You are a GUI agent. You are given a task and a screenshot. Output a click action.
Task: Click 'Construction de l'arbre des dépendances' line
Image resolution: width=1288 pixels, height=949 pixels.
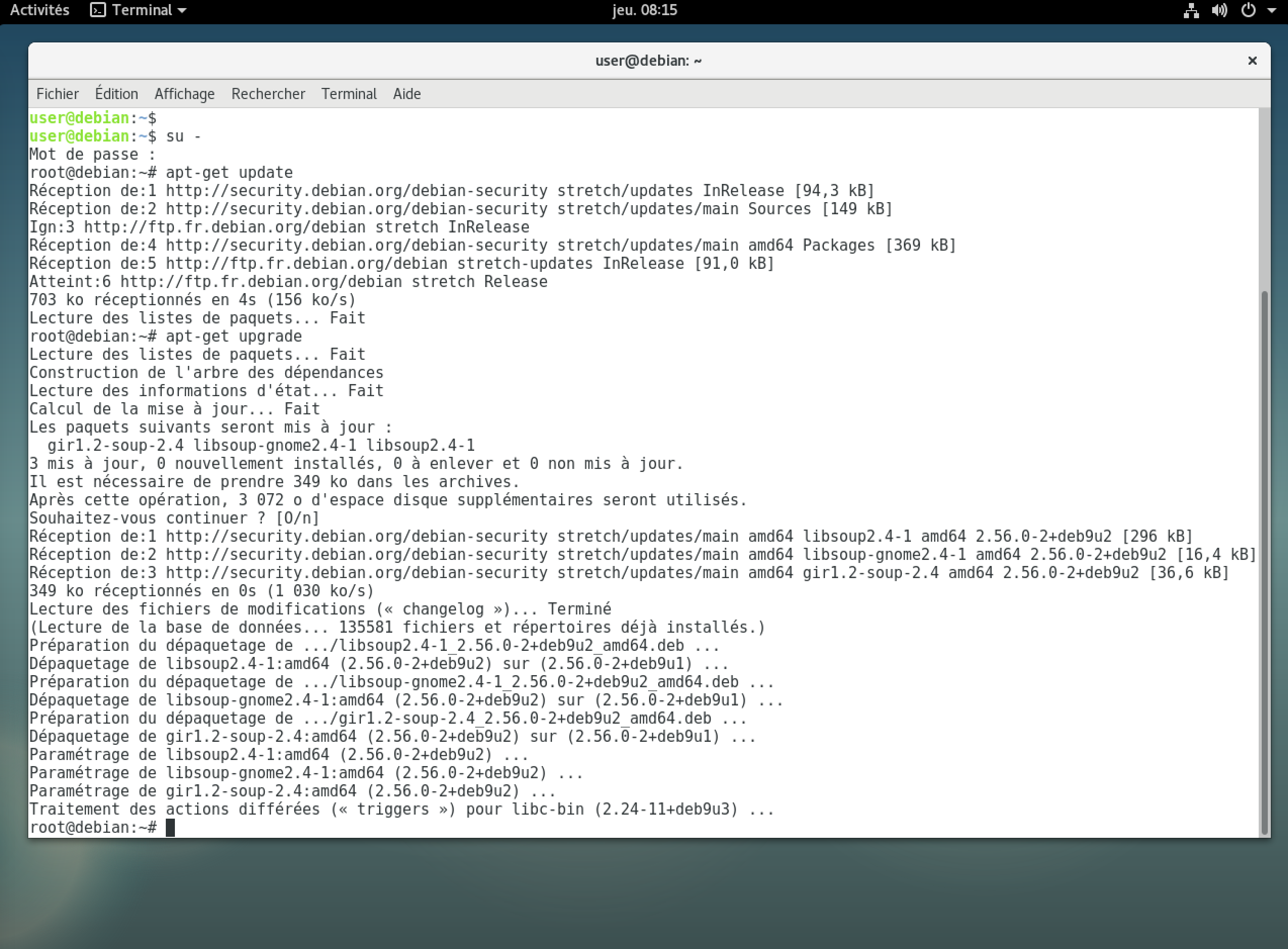click(206, 373)
